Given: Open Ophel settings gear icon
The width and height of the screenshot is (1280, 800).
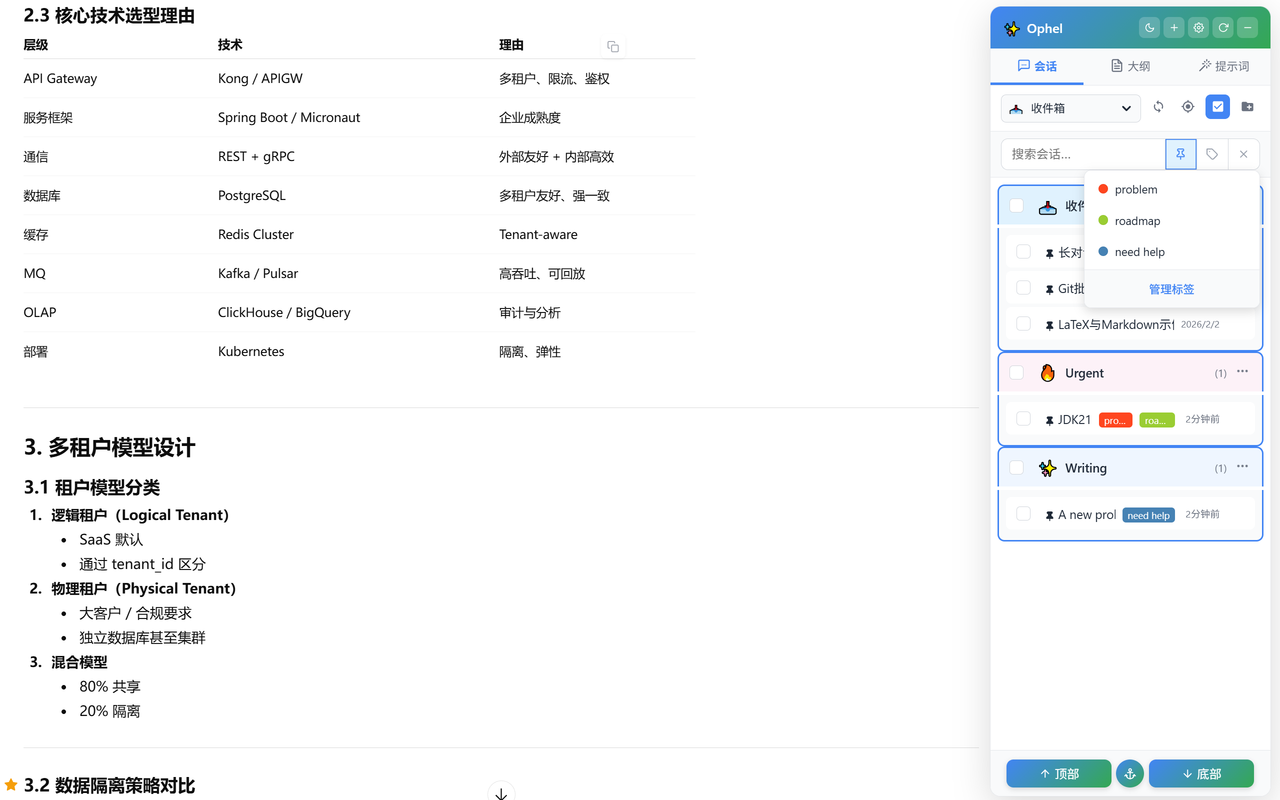Looking at the screenshot, I should 1198,28.
